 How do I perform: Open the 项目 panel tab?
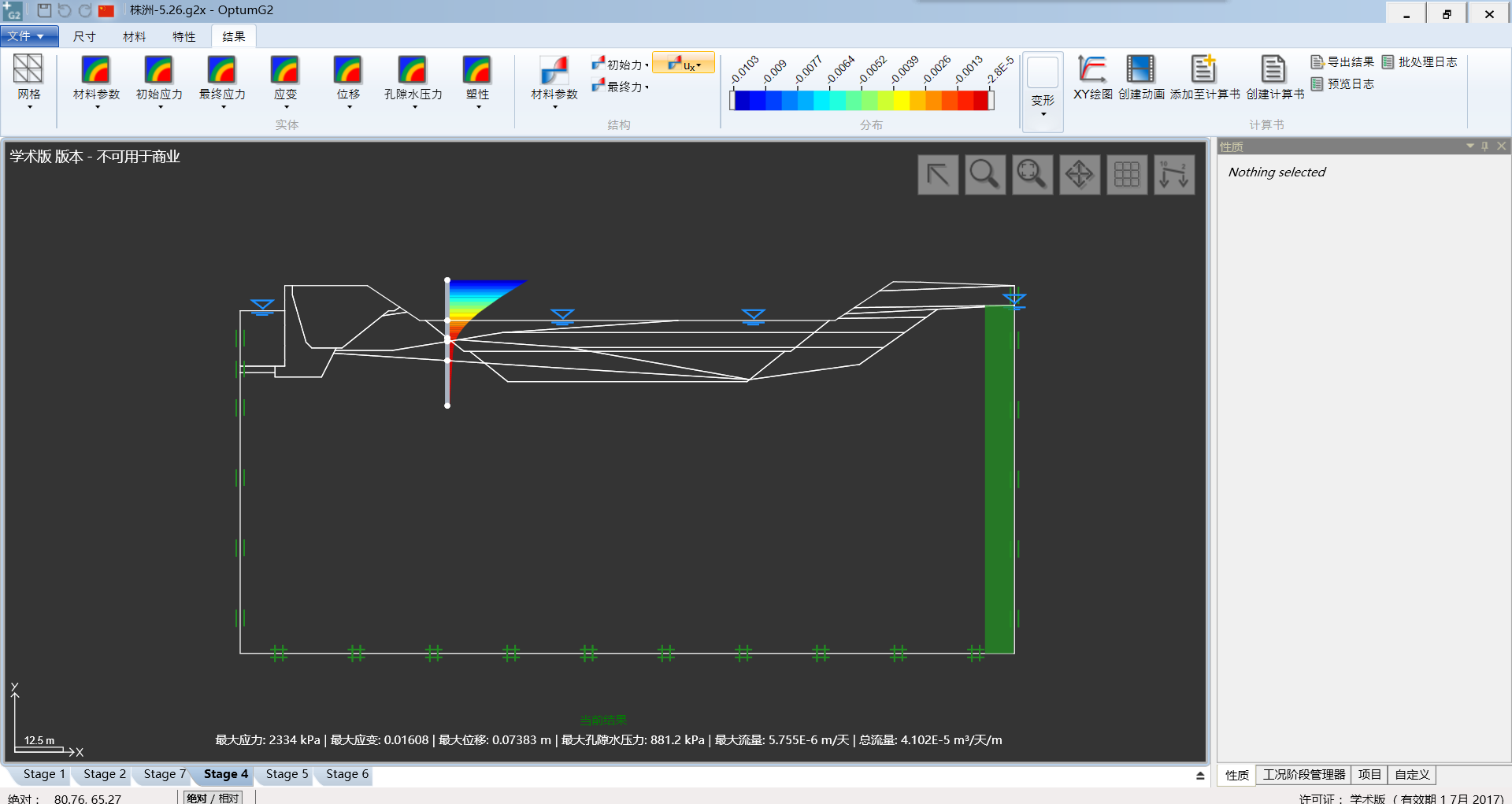point(1369,775)
